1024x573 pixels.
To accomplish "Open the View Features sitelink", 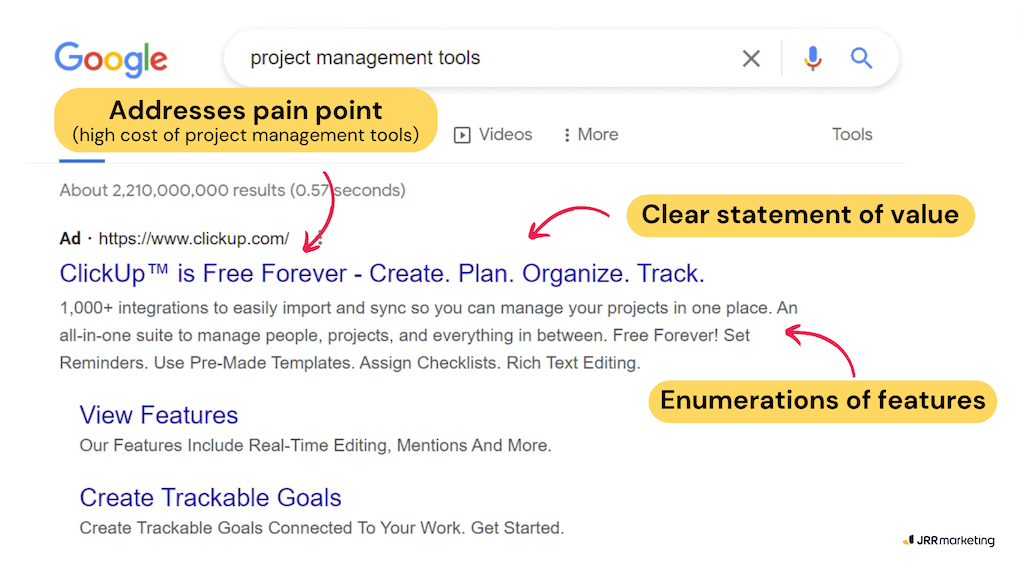I will (x=159, y=415).
